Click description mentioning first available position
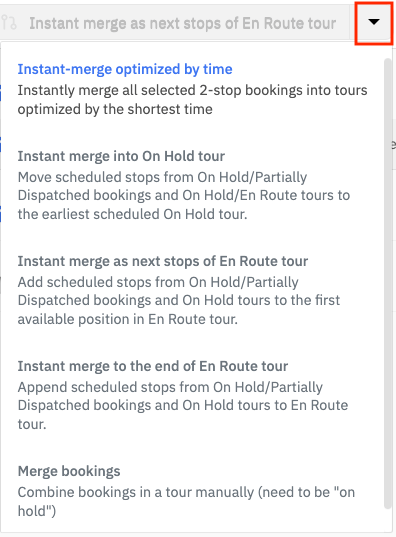This screenshot has height=537, width=396. pyautogui.click(x=179, y=301)
